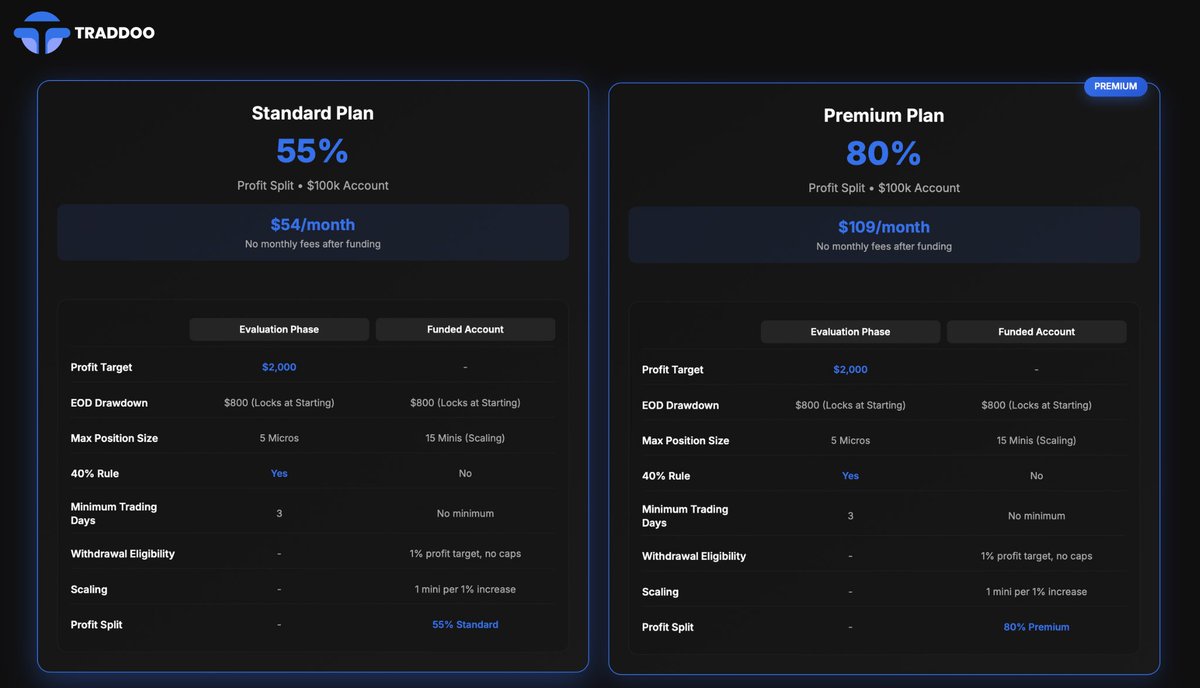Click Minimum Trading Days value 3 in Premium Plan
Image resolution: width=1200 pixels, height=688 pixels.
click(x=850, y=516)
